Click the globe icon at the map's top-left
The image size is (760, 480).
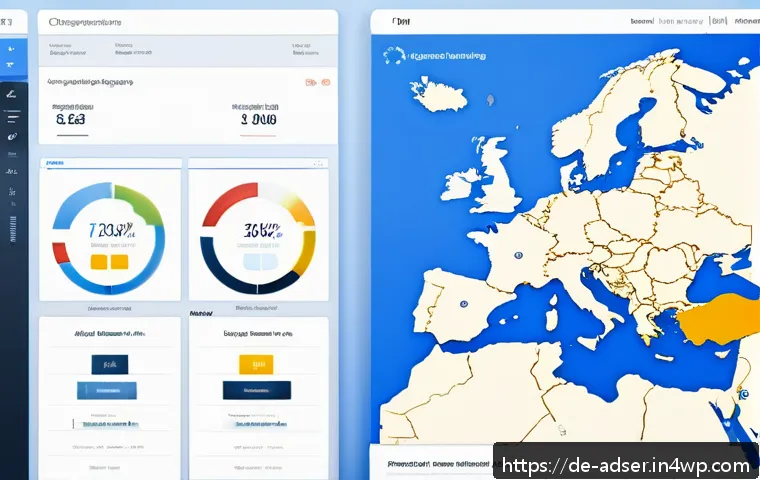coord(394,55)
